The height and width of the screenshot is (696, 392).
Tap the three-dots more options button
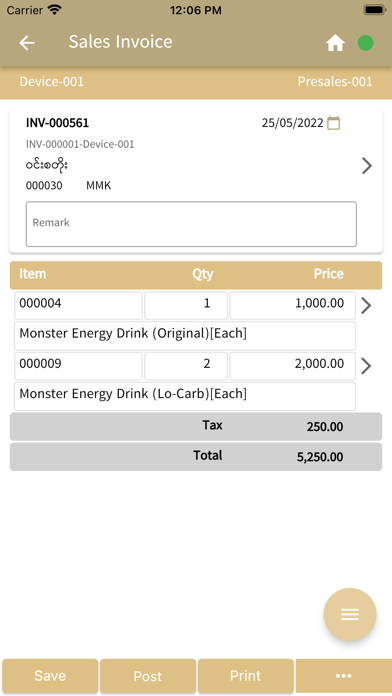tap(344, 676)
